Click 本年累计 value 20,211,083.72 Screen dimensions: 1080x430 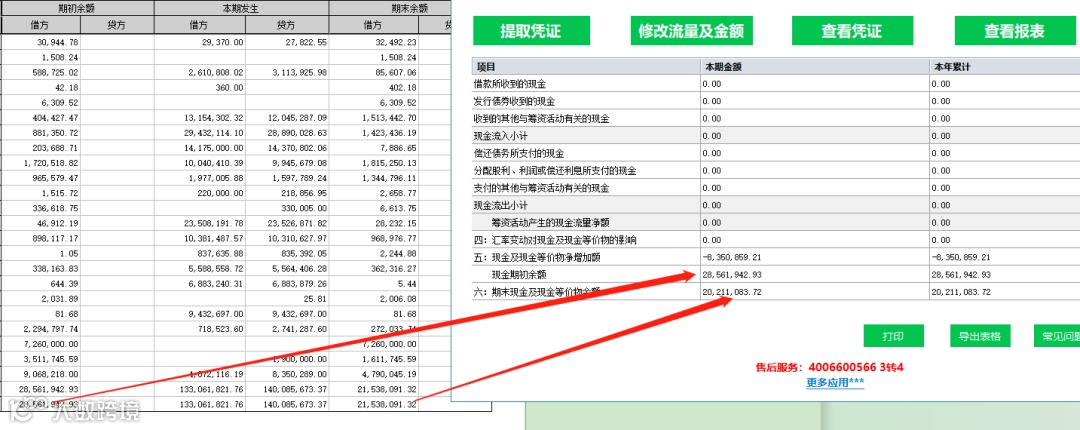click(x=961, y=292)
